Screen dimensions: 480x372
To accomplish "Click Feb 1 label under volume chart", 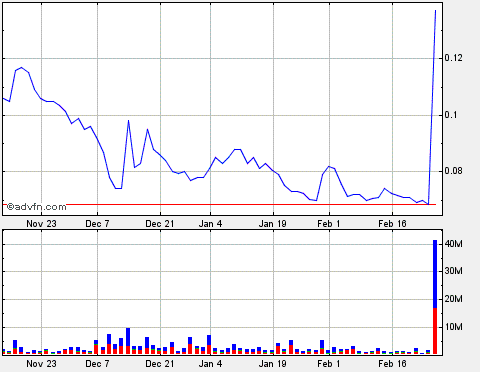I will coord(329,364).
